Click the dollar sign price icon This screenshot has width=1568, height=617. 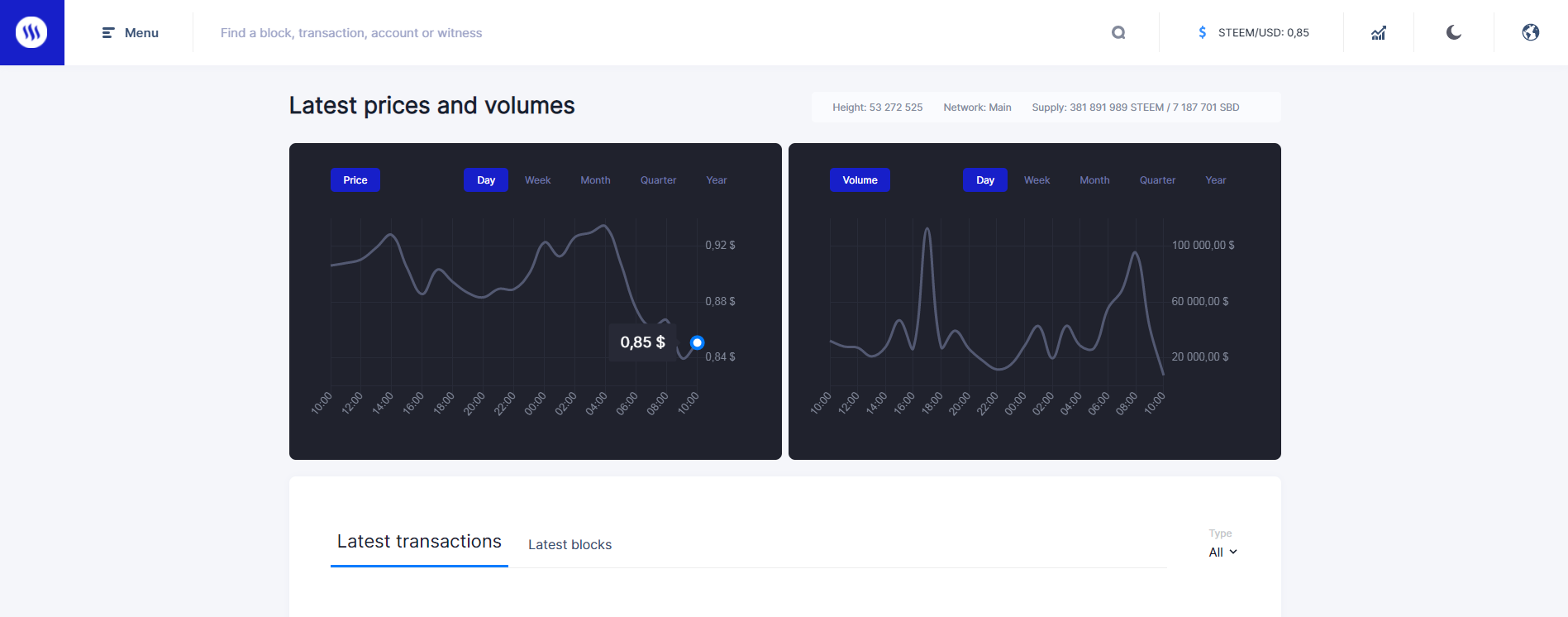1203,32
